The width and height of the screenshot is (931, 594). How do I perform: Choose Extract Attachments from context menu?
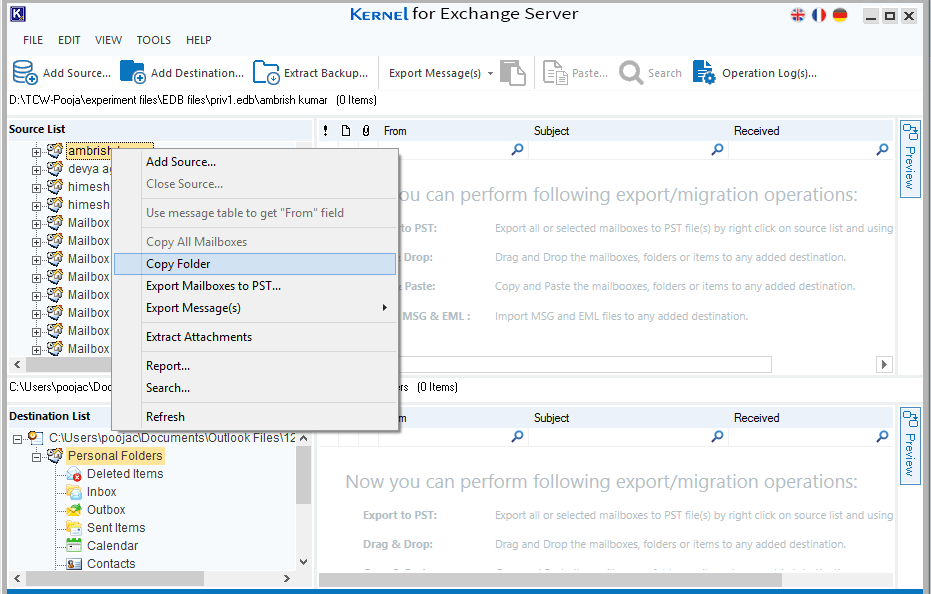pos(255,337)
